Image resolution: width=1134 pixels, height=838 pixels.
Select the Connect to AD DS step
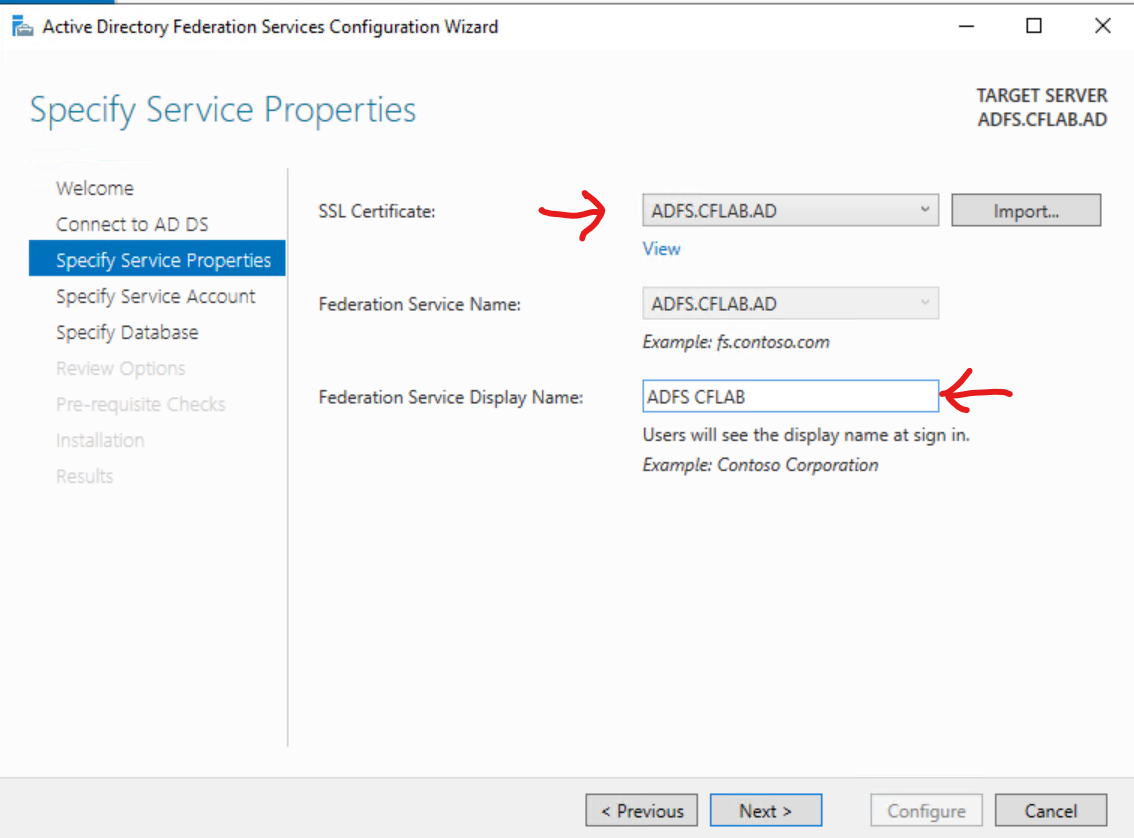click(132, 224)
